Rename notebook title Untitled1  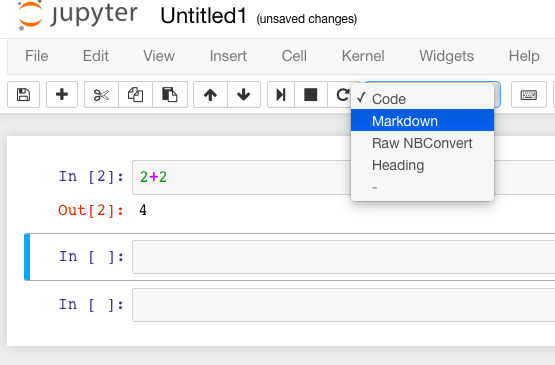point(203,16)
